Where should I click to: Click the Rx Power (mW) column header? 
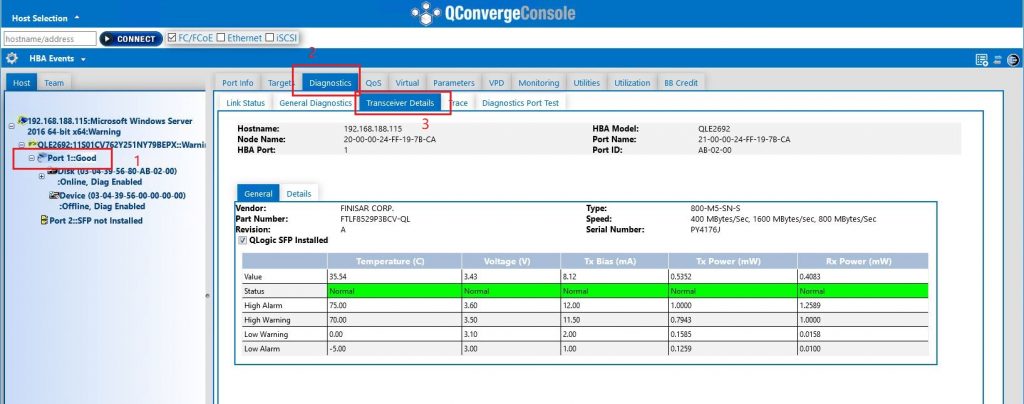[863, 261]
